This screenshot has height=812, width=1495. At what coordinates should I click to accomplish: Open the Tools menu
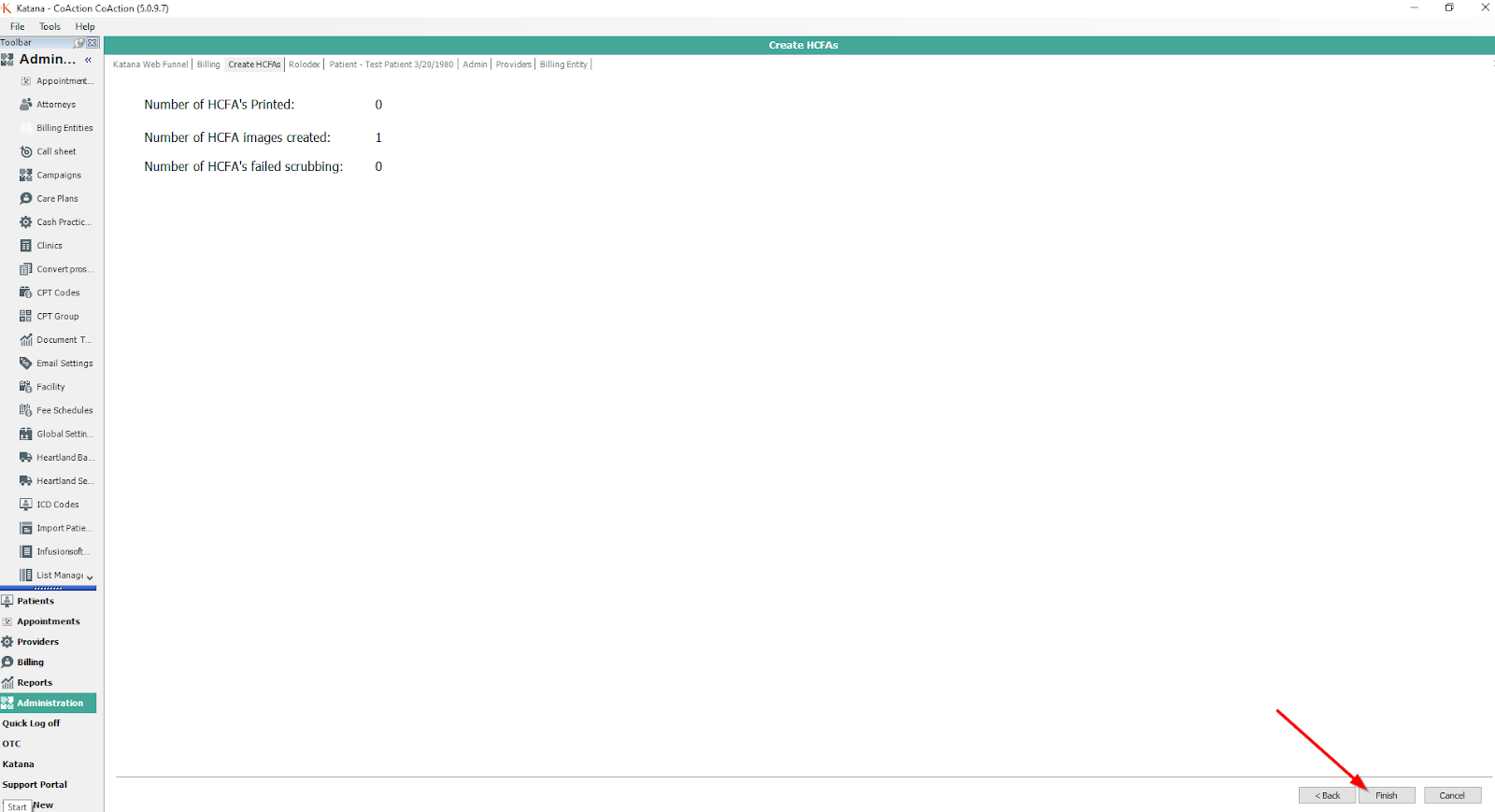pos(50,27)
